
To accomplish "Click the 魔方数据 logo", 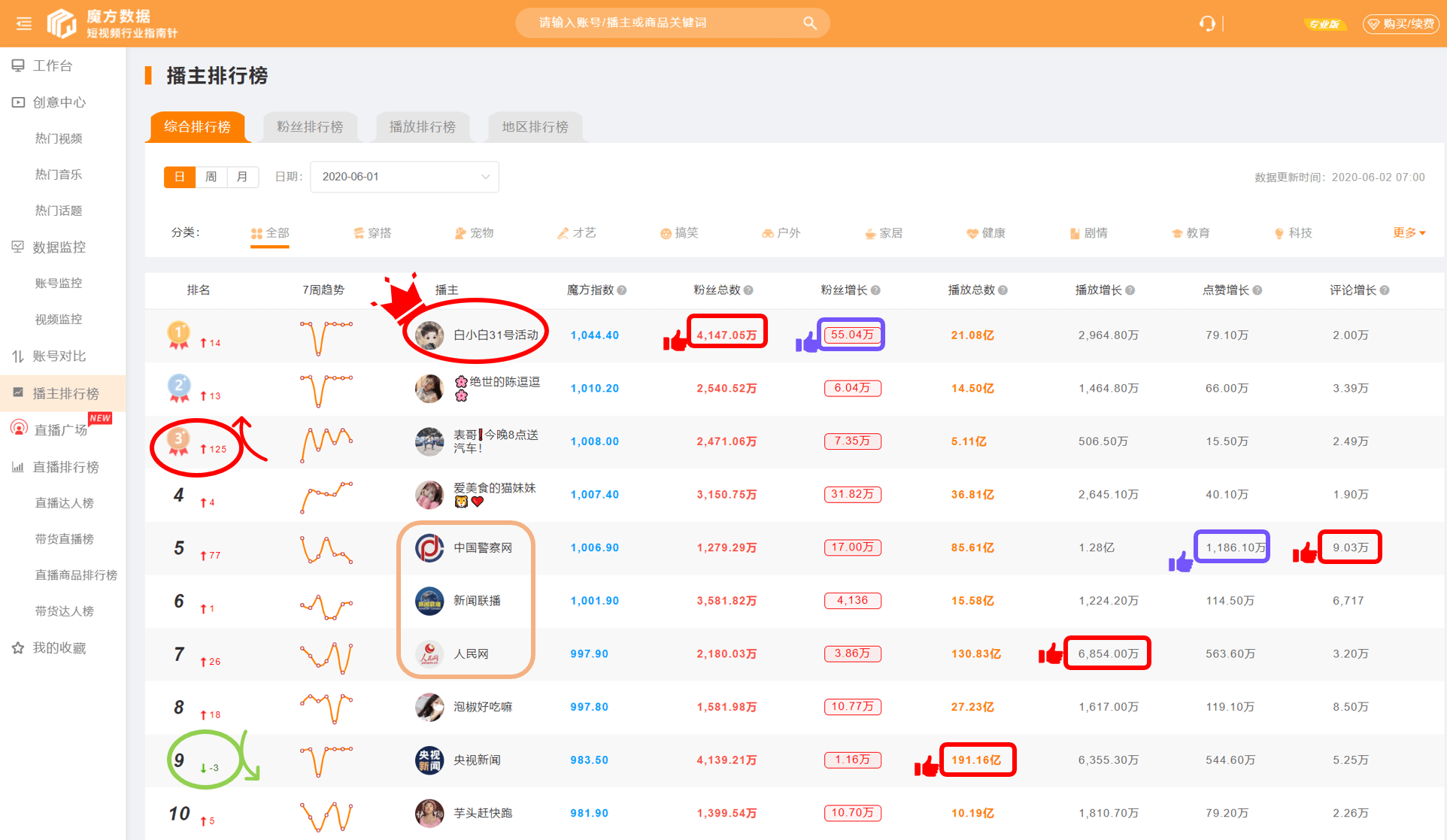I will click(x=113, y=23).
